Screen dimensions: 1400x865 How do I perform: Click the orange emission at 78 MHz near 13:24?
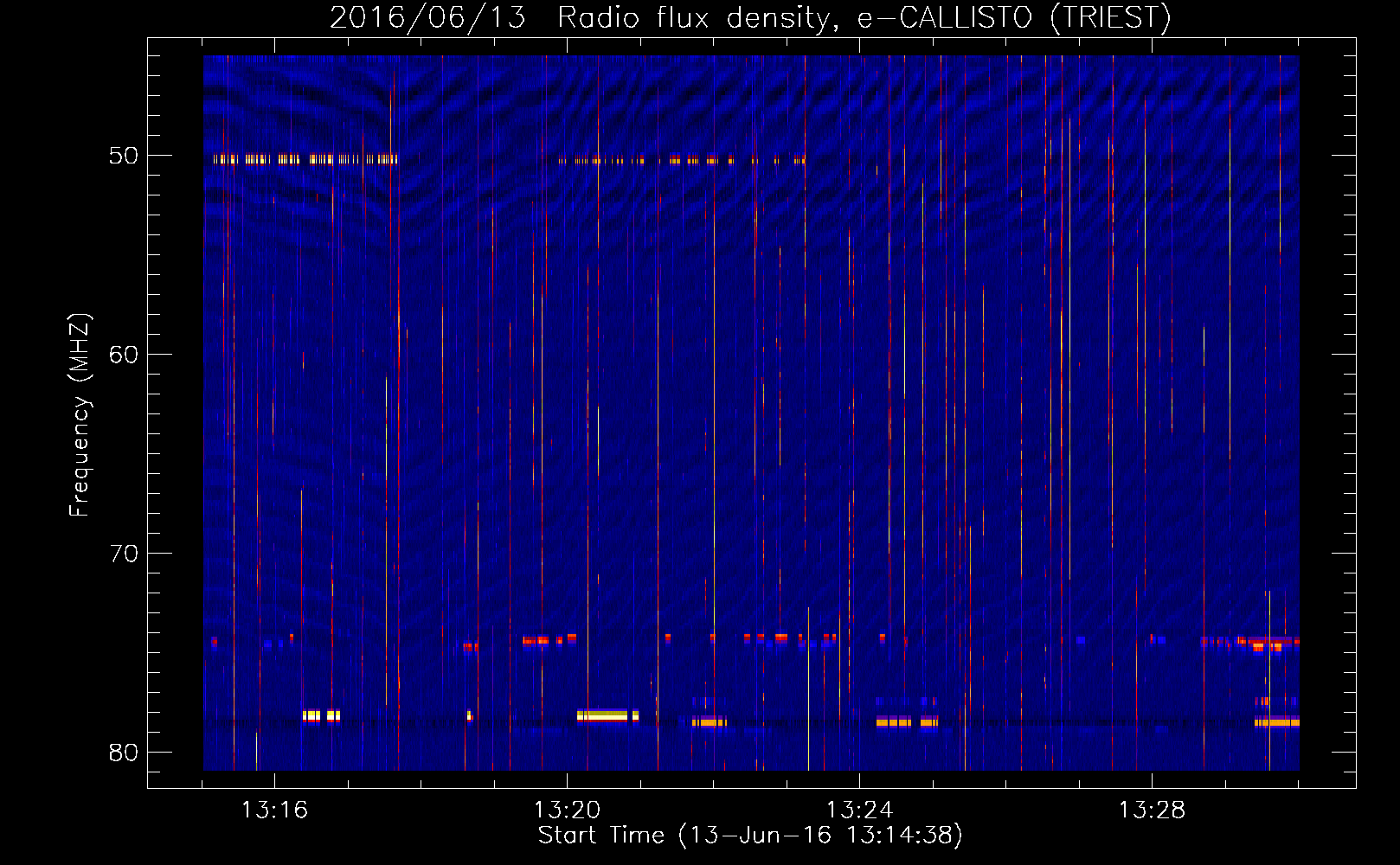(906, 722)
